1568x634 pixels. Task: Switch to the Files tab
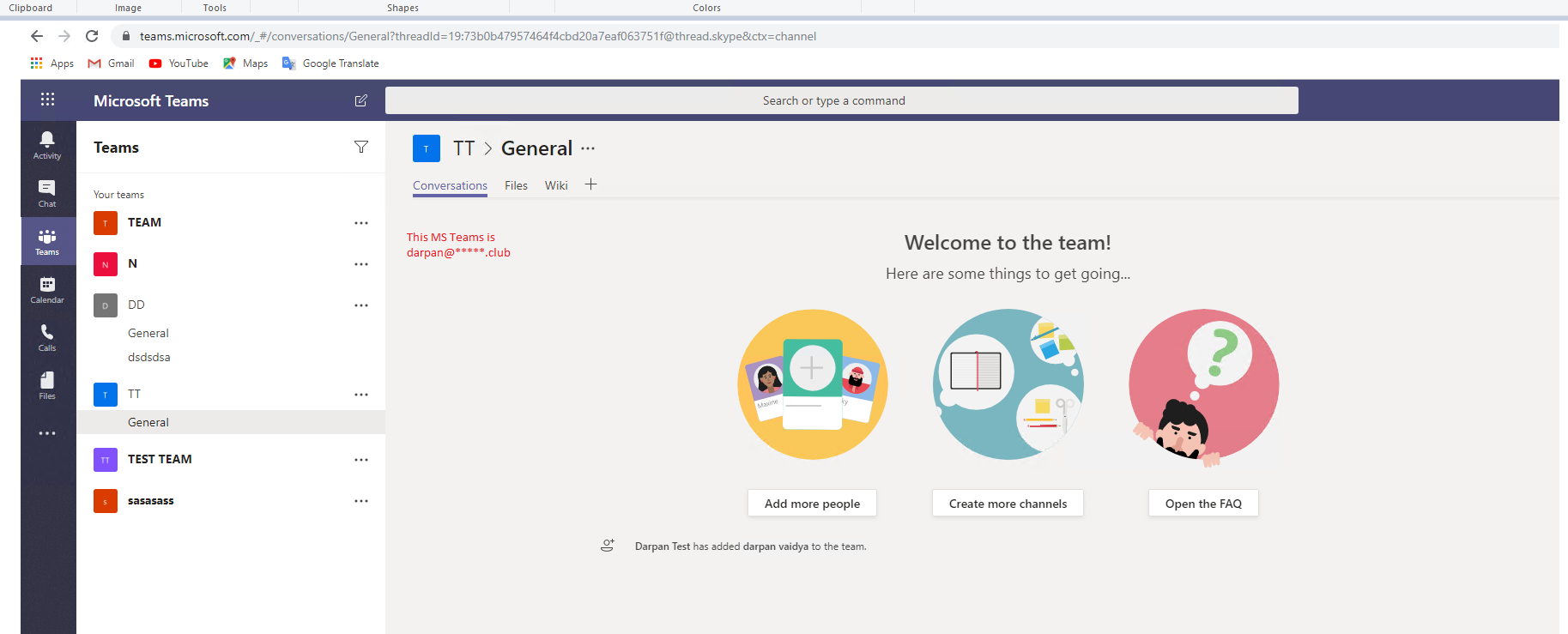pos(516,185)
